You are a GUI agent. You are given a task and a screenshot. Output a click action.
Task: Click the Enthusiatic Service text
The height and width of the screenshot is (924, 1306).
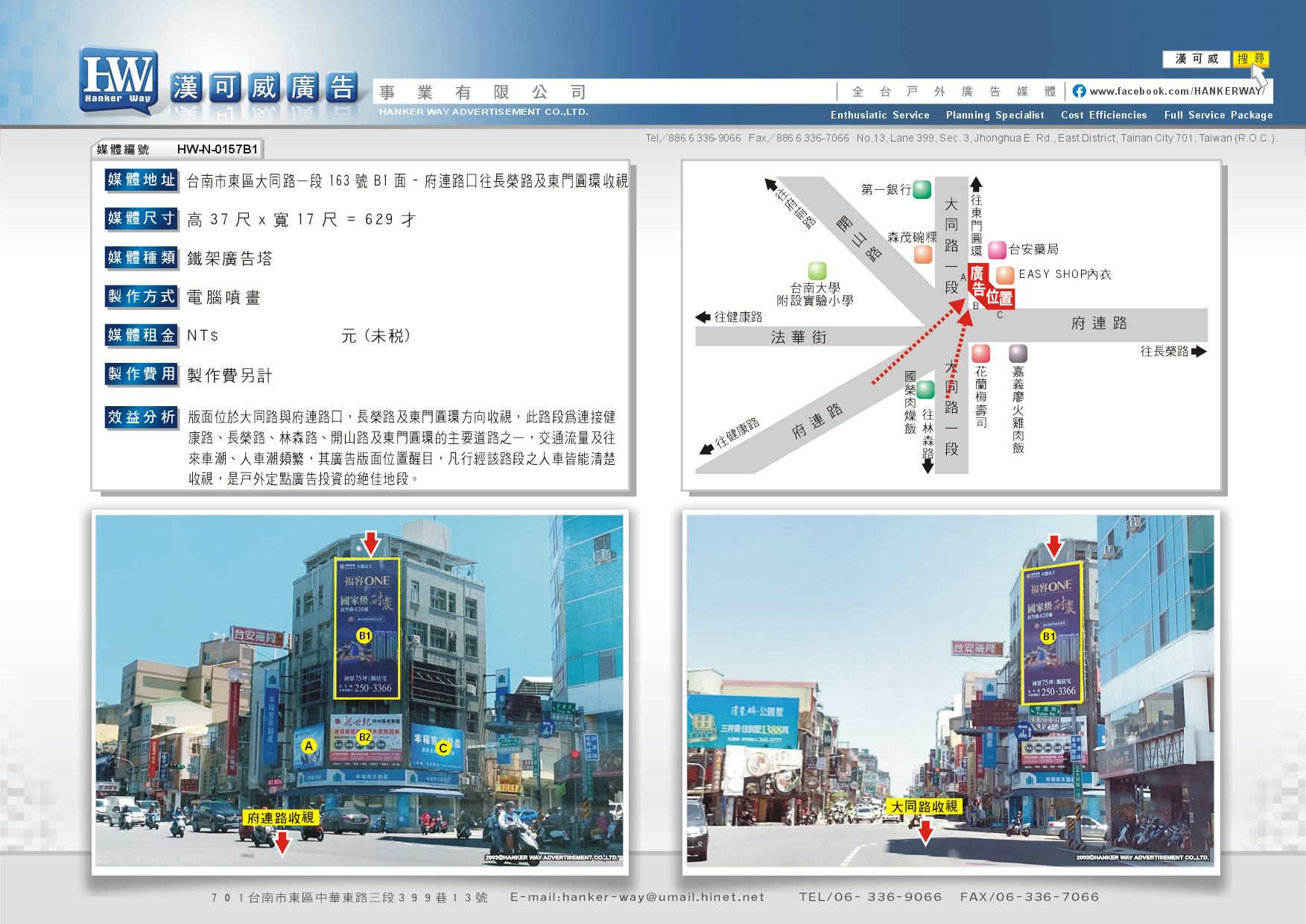(x=880, y=115)
